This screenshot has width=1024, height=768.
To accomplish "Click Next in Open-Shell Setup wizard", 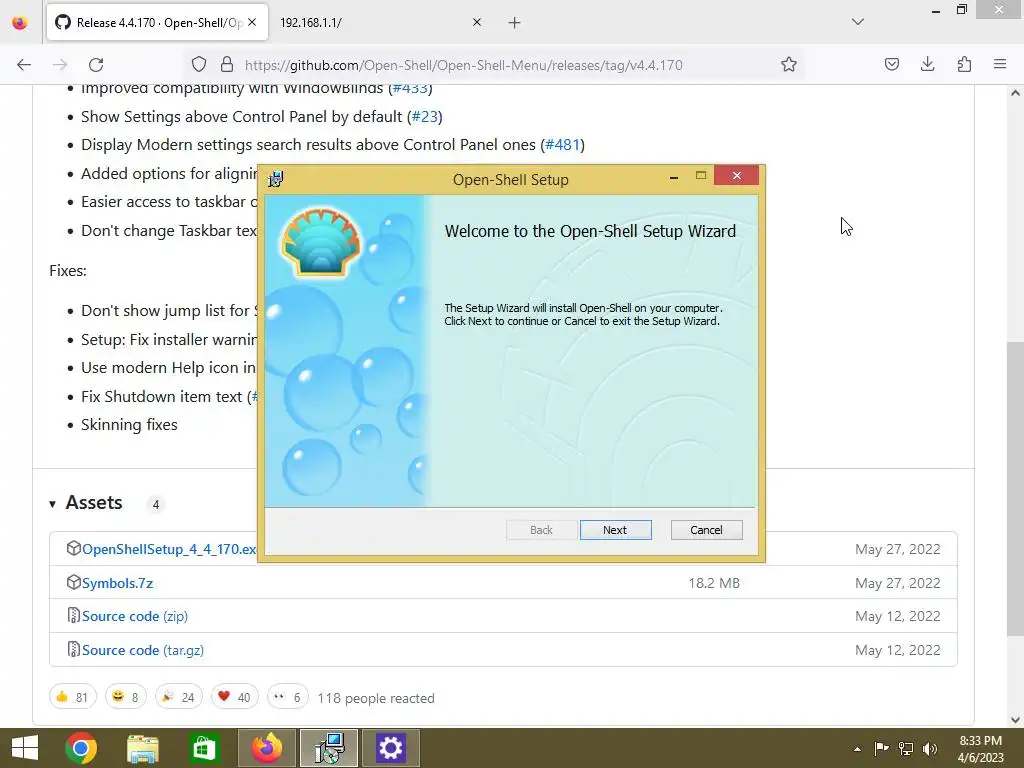I will click(x=615, y=530).
